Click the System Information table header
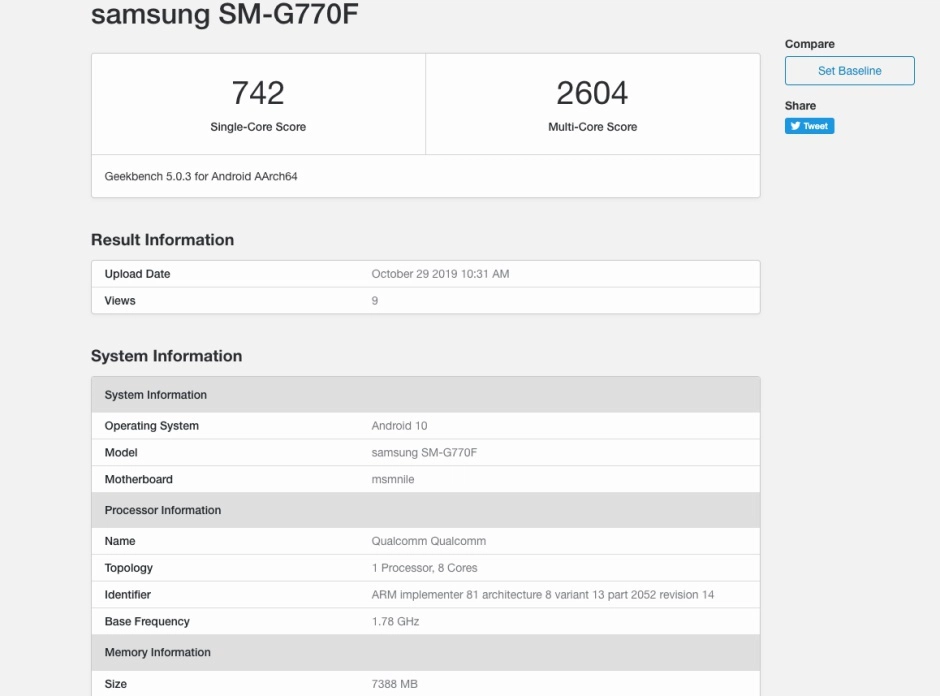 156,395
